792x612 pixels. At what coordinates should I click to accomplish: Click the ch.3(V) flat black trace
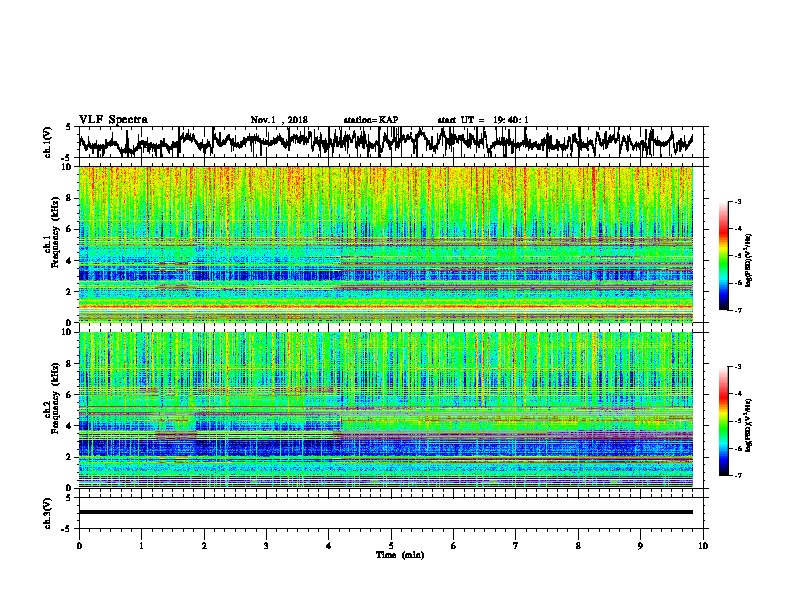(x=386, y=512)
